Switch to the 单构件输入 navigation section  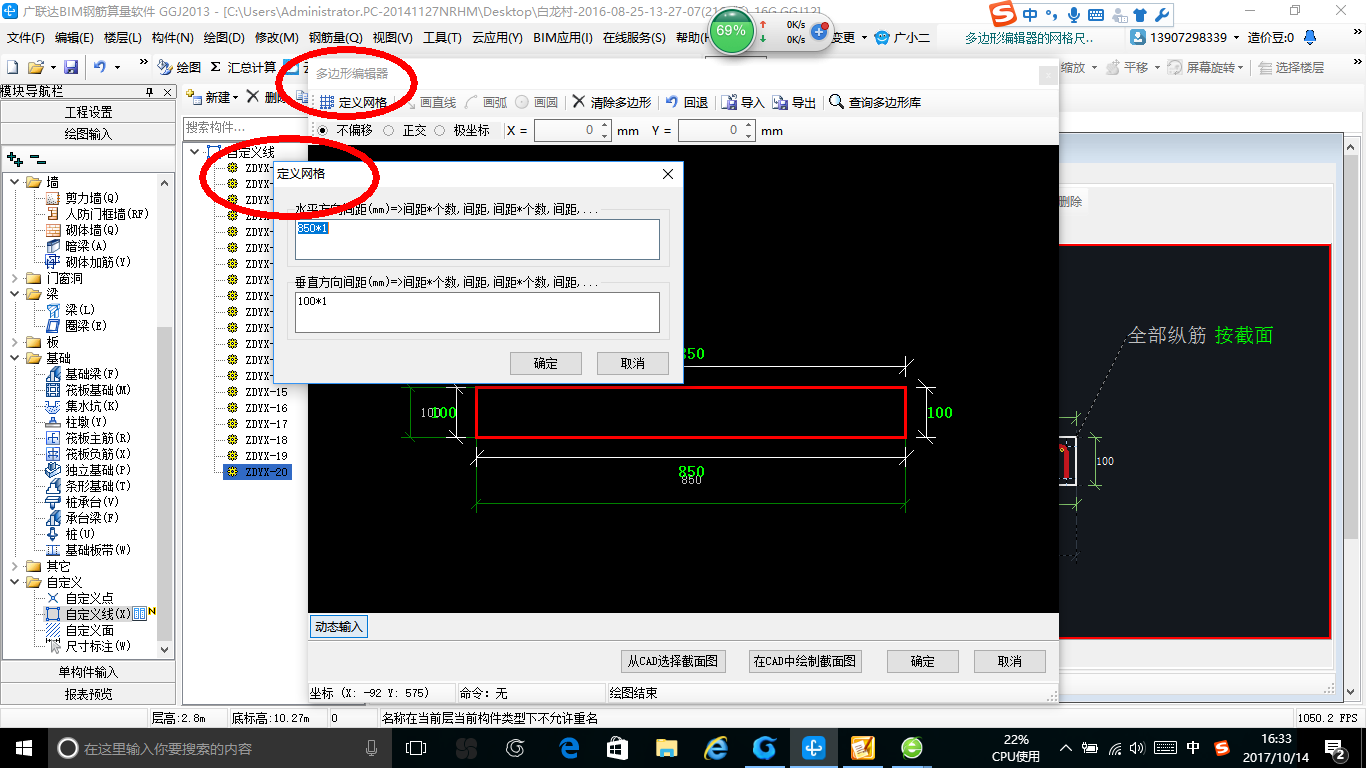click(x=88, y=672)
